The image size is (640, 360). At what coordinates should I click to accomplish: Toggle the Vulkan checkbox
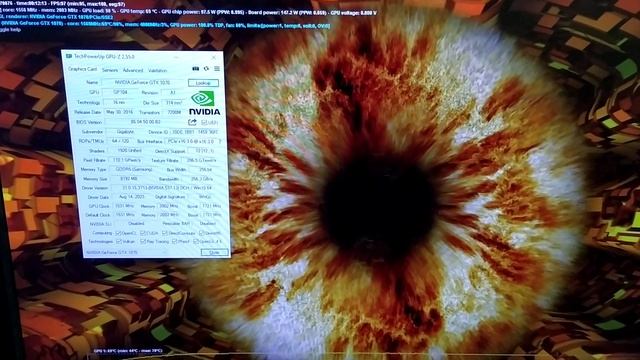(x=119, y=242)
